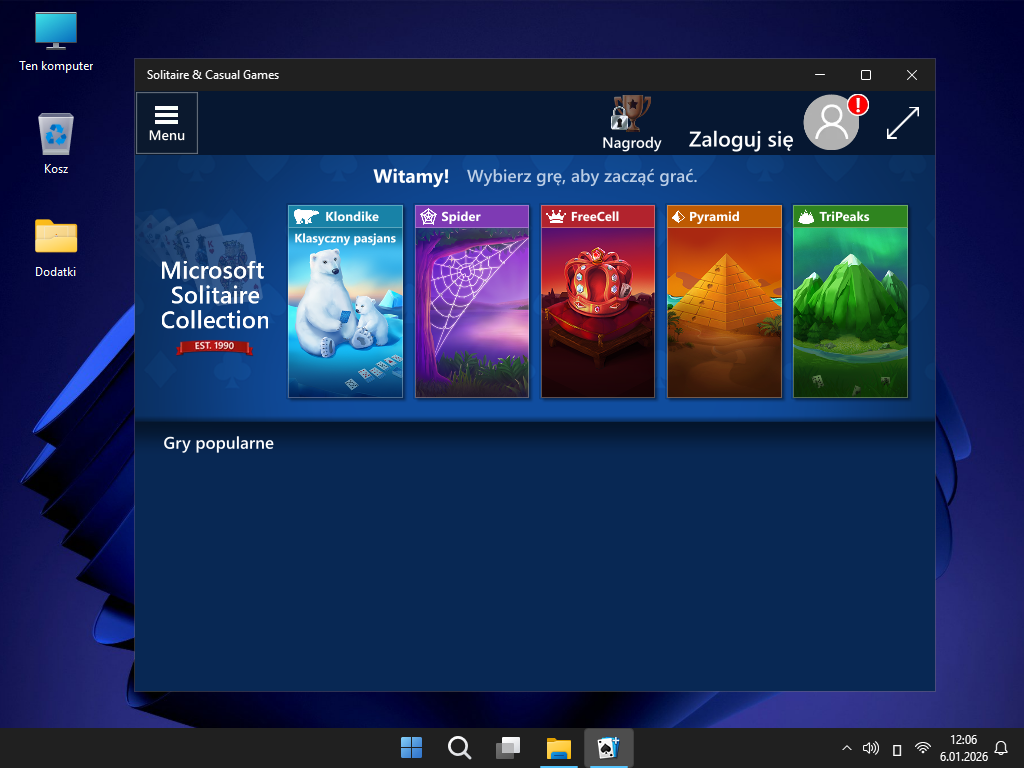Open Nagrody trophy awards icon

click(x=631, y=122)
